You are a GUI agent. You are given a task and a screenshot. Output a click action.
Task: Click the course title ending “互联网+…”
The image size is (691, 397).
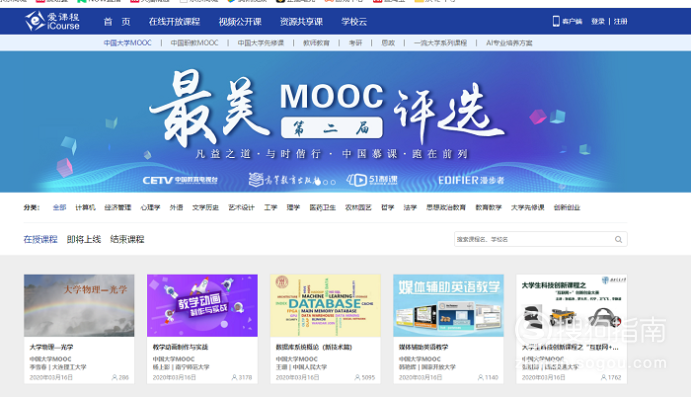coord(570,347)
